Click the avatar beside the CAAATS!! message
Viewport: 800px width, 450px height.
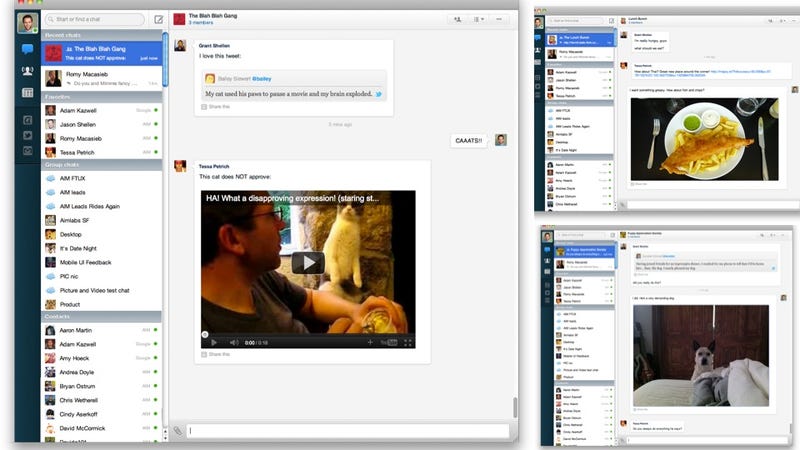[501, 140]
